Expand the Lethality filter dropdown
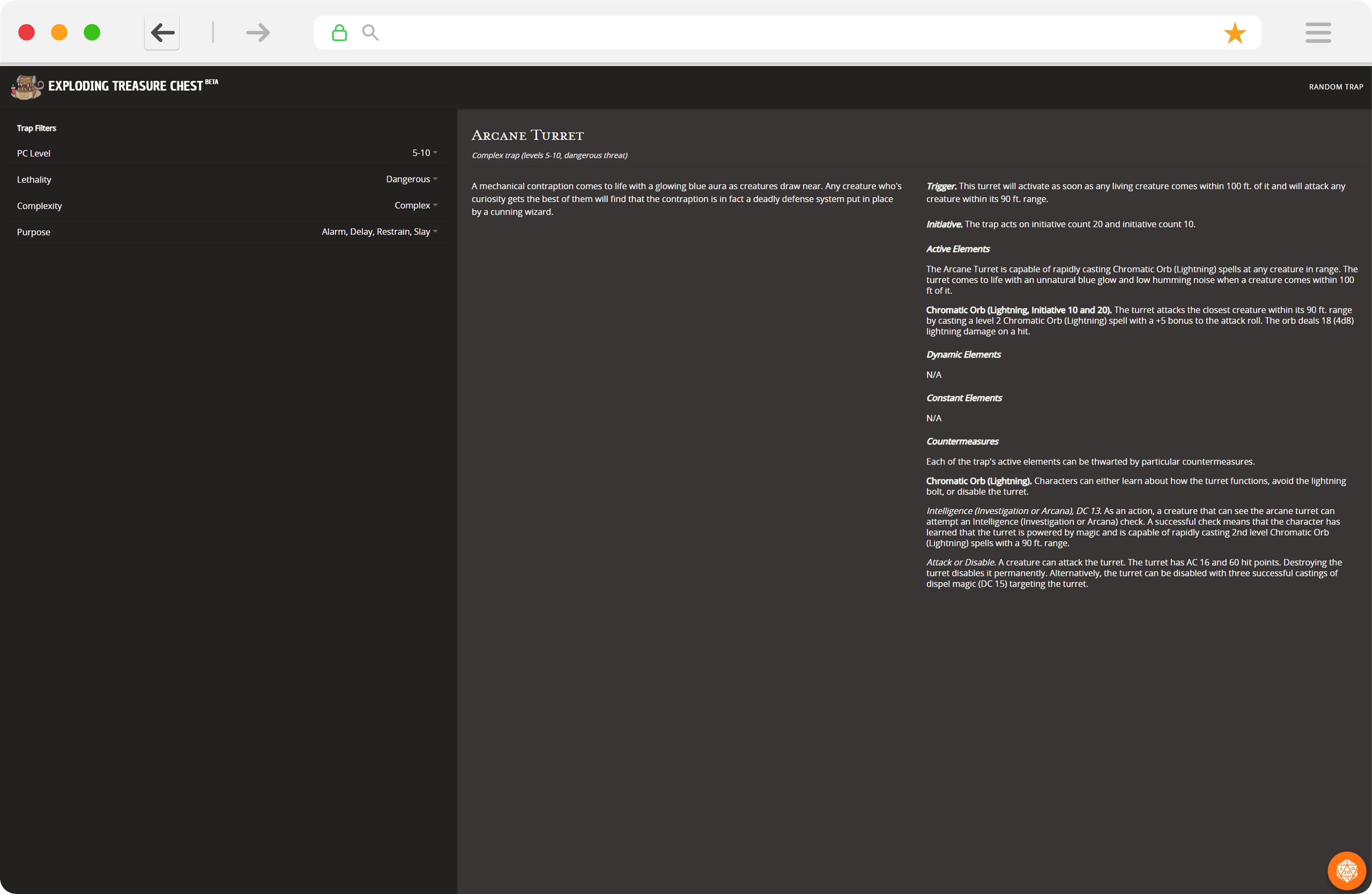Viewport: 1372px width, 894px height. 436,179
